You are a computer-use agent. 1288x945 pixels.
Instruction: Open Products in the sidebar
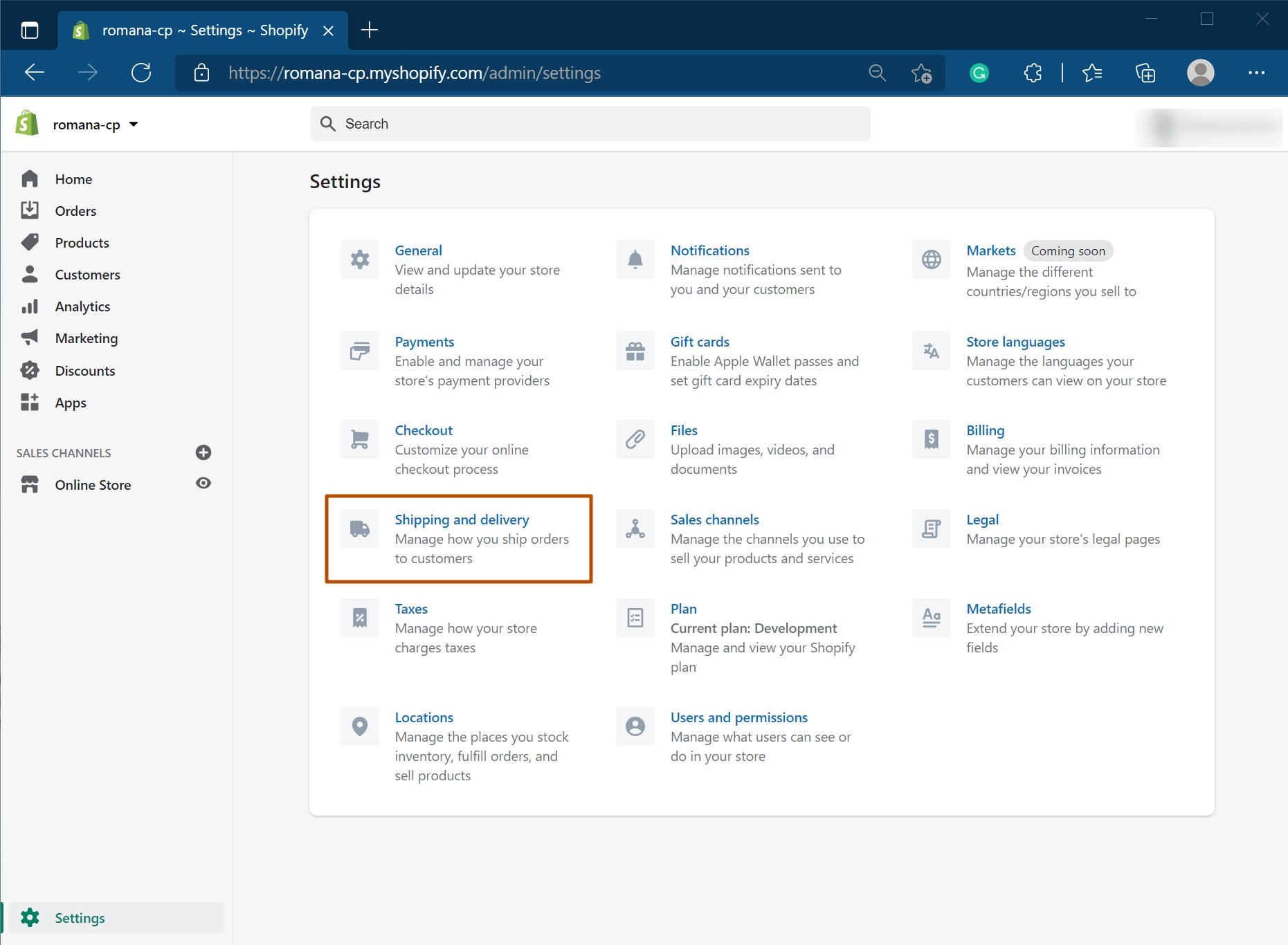click(82, 243)
